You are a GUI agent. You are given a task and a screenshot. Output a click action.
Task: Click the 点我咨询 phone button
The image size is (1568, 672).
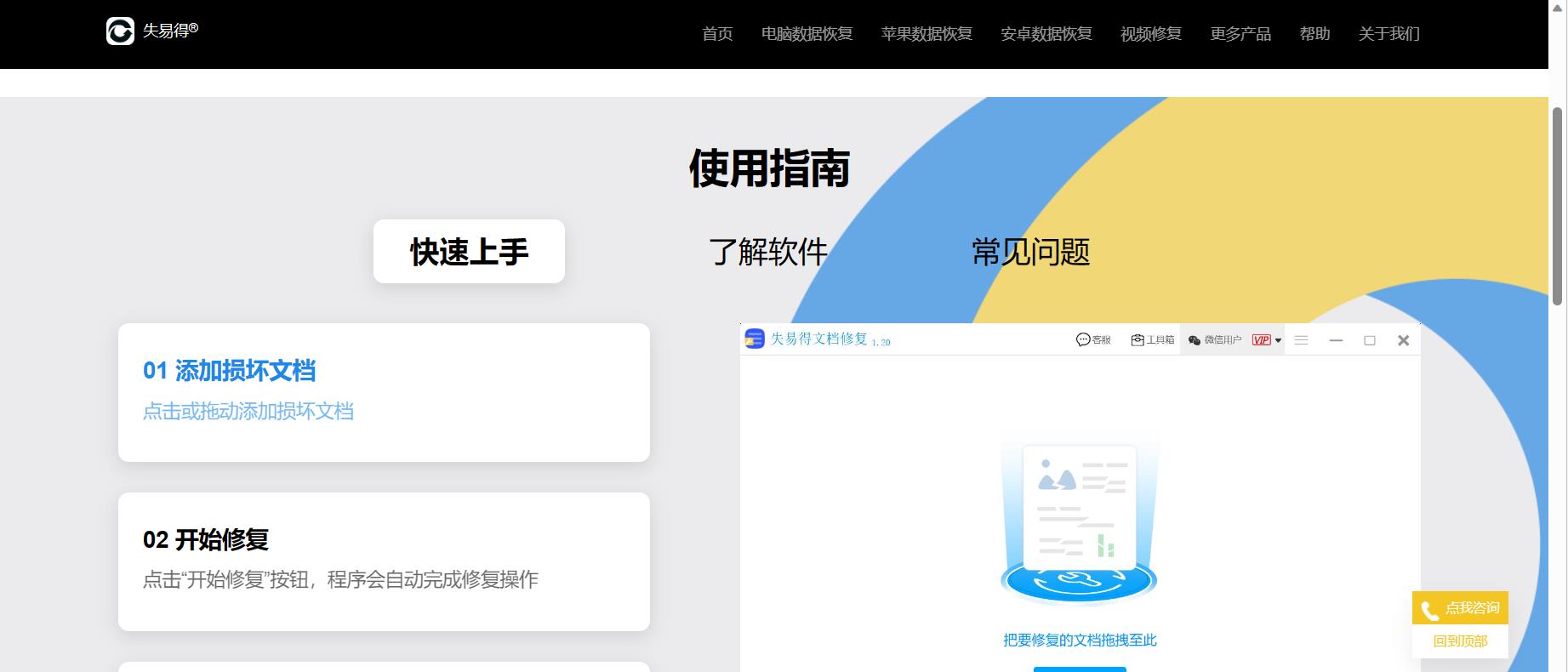tap(1460, 608)
